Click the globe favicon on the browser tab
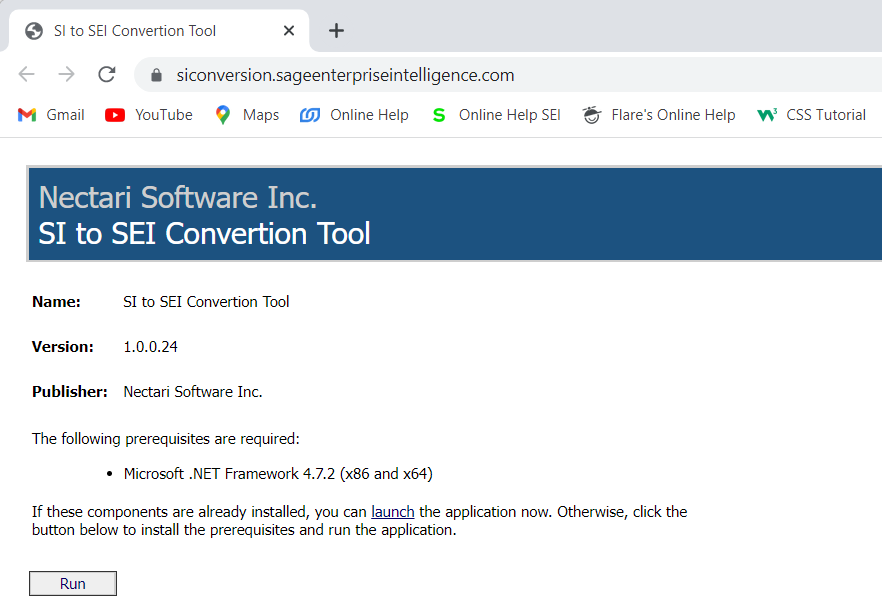 click(33, 31)
